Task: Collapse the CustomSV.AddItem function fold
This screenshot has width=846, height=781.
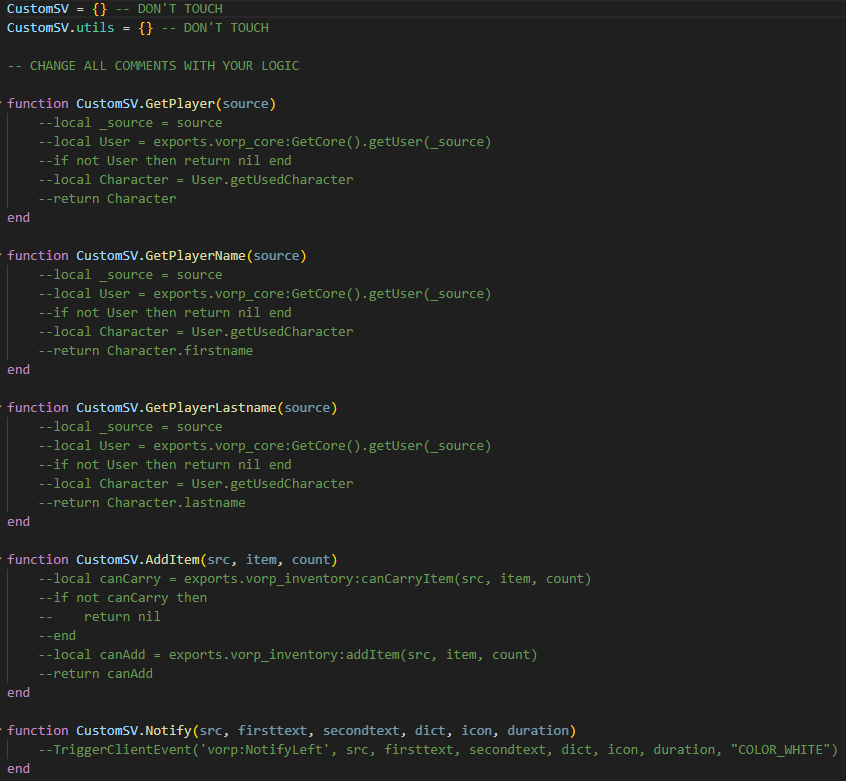Action: coord(2,560)
